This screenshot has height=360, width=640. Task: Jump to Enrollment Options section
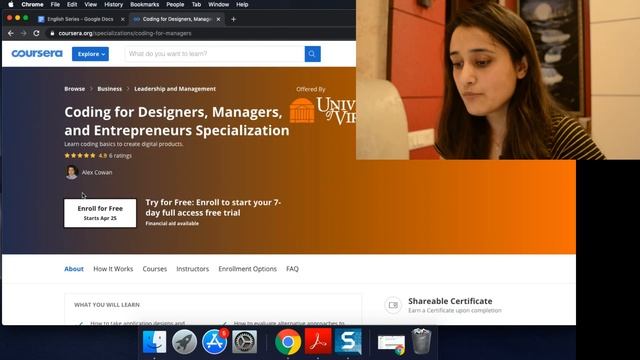[247, 269]
